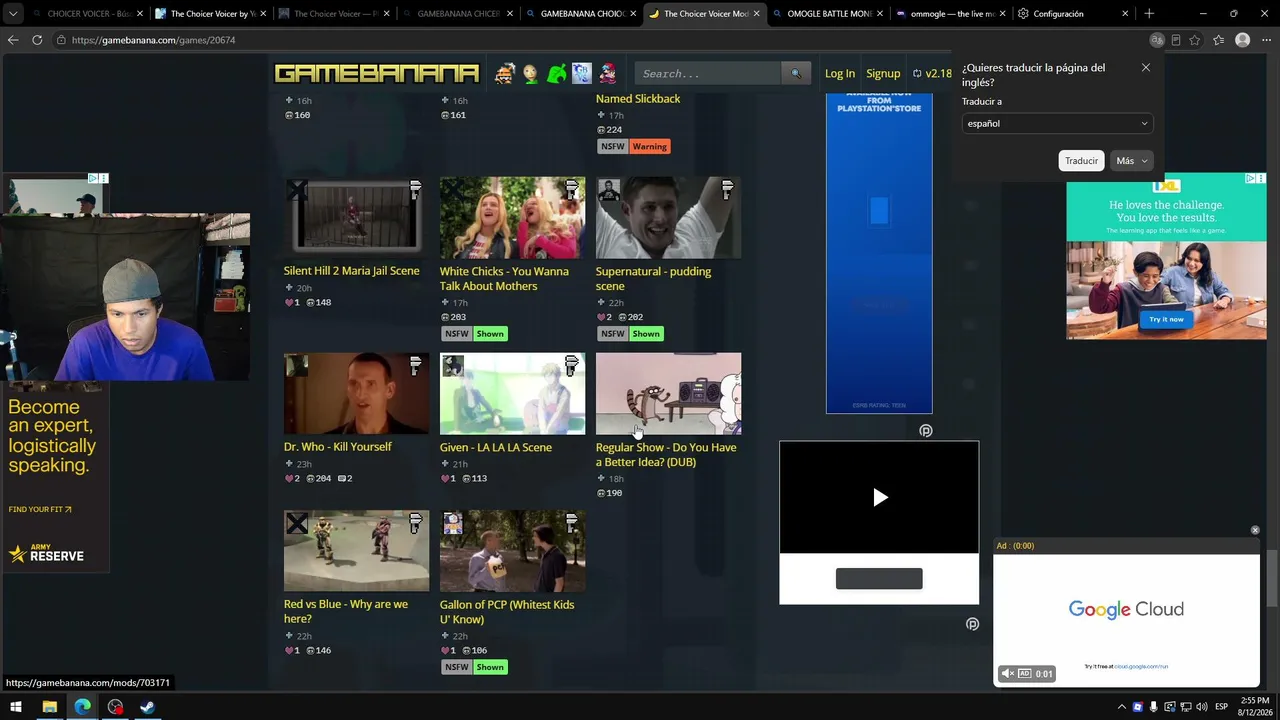Switch to the OMOGLE BATTLE MONEY tab
Viewport: 1280px width, 720px height.
(829, 14)
